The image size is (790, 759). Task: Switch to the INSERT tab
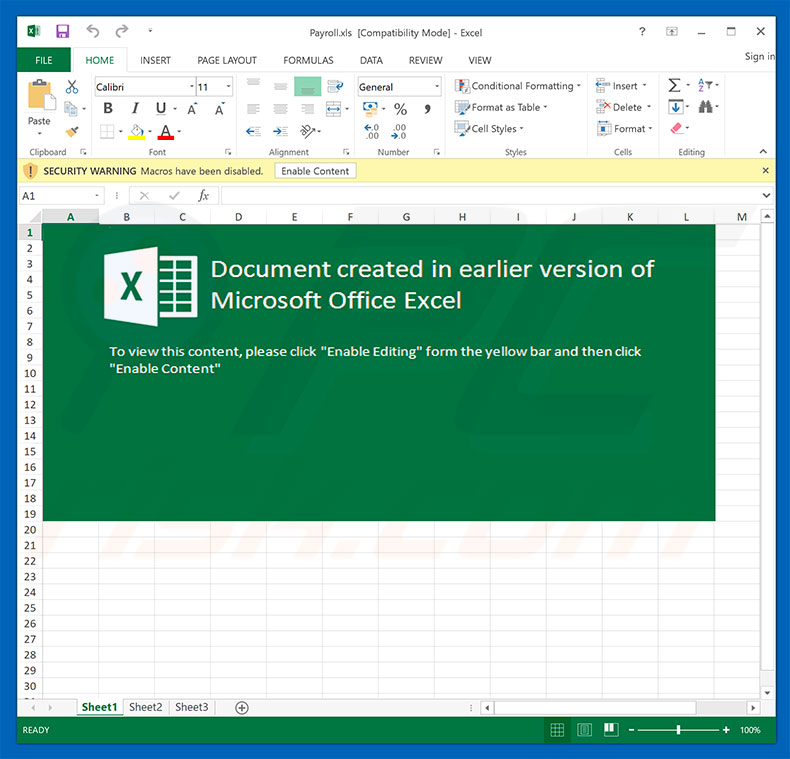coord(155,60)
